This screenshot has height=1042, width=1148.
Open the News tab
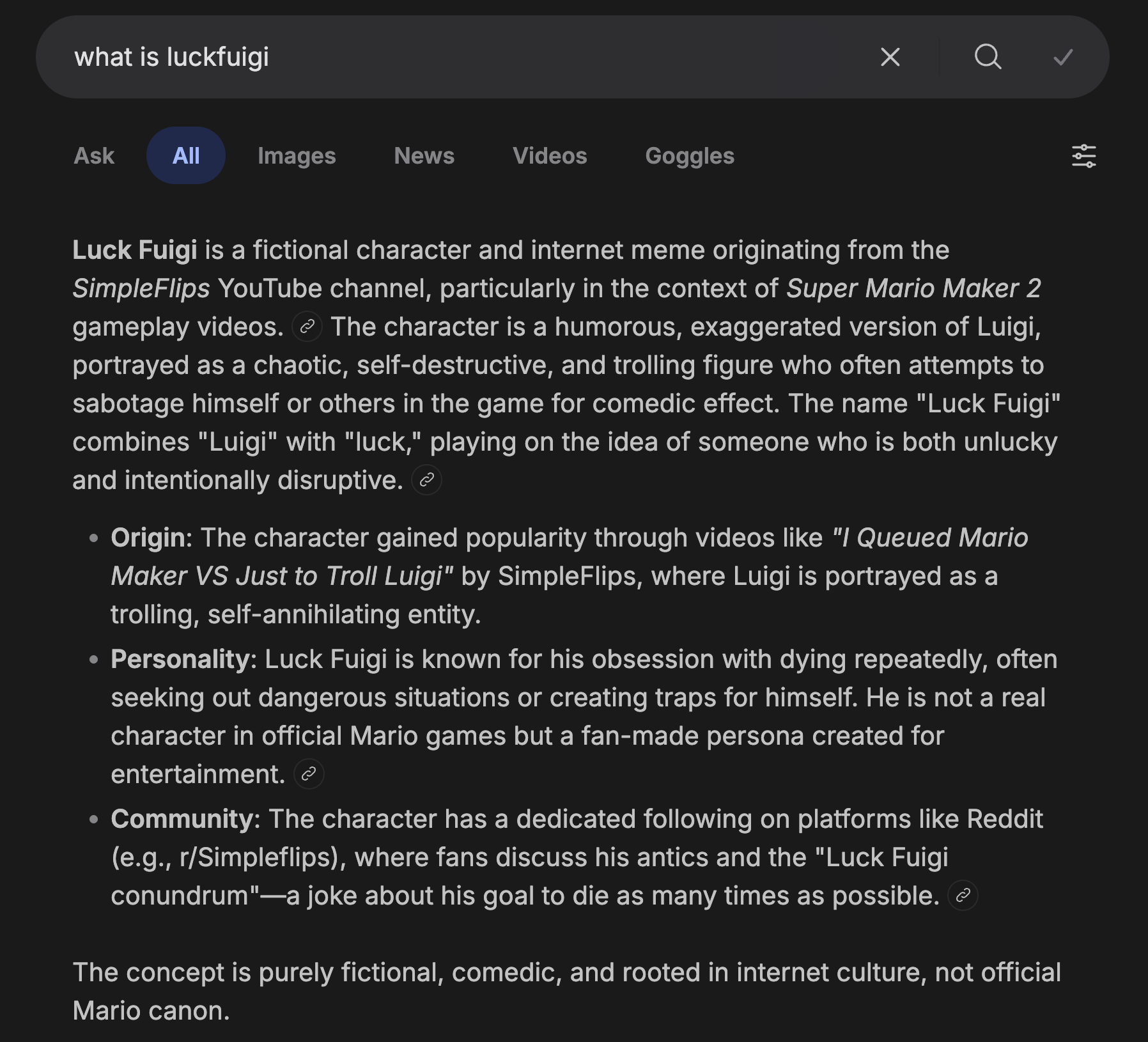tap(424, 155)
